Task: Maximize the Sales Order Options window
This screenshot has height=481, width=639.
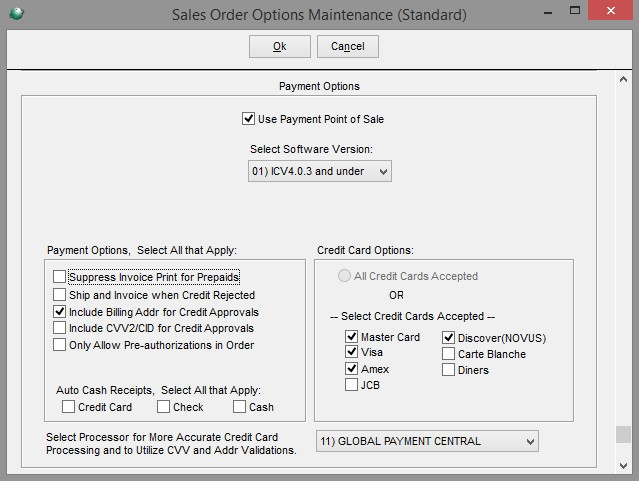Action: point(575,11)
